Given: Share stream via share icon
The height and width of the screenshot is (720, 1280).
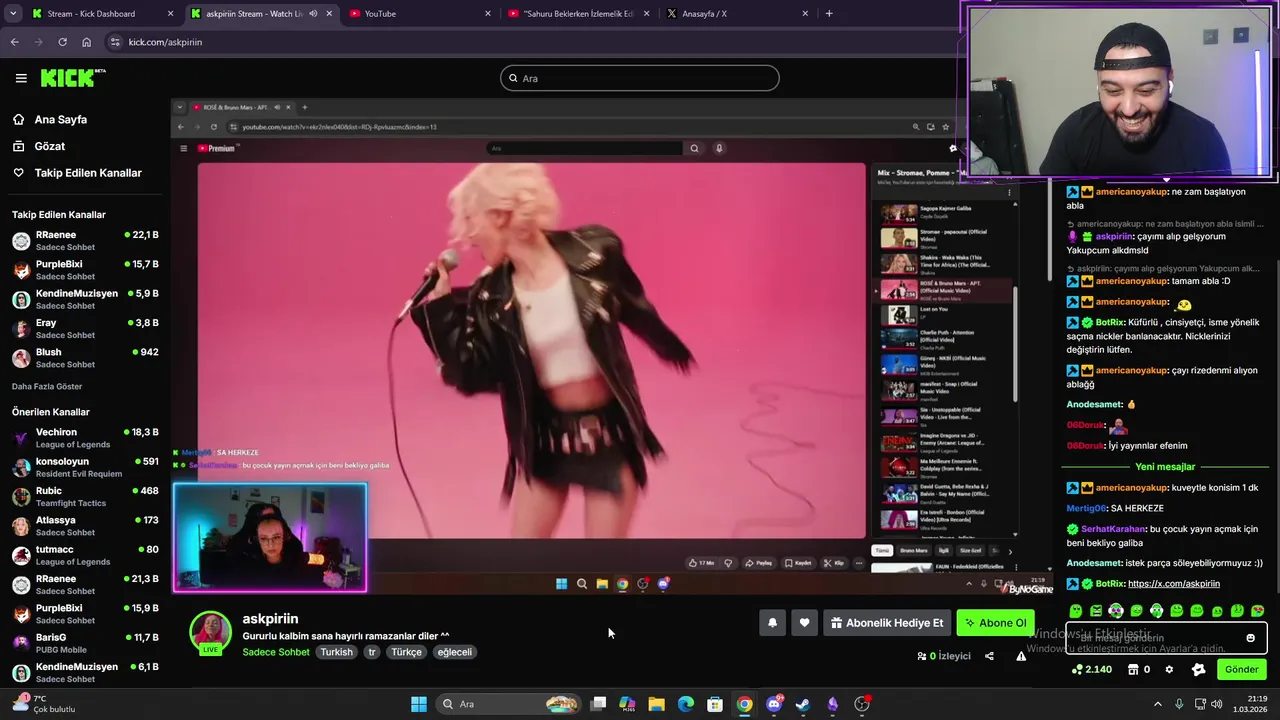Looking at the screenshot, I should click(x=989, y=656).
